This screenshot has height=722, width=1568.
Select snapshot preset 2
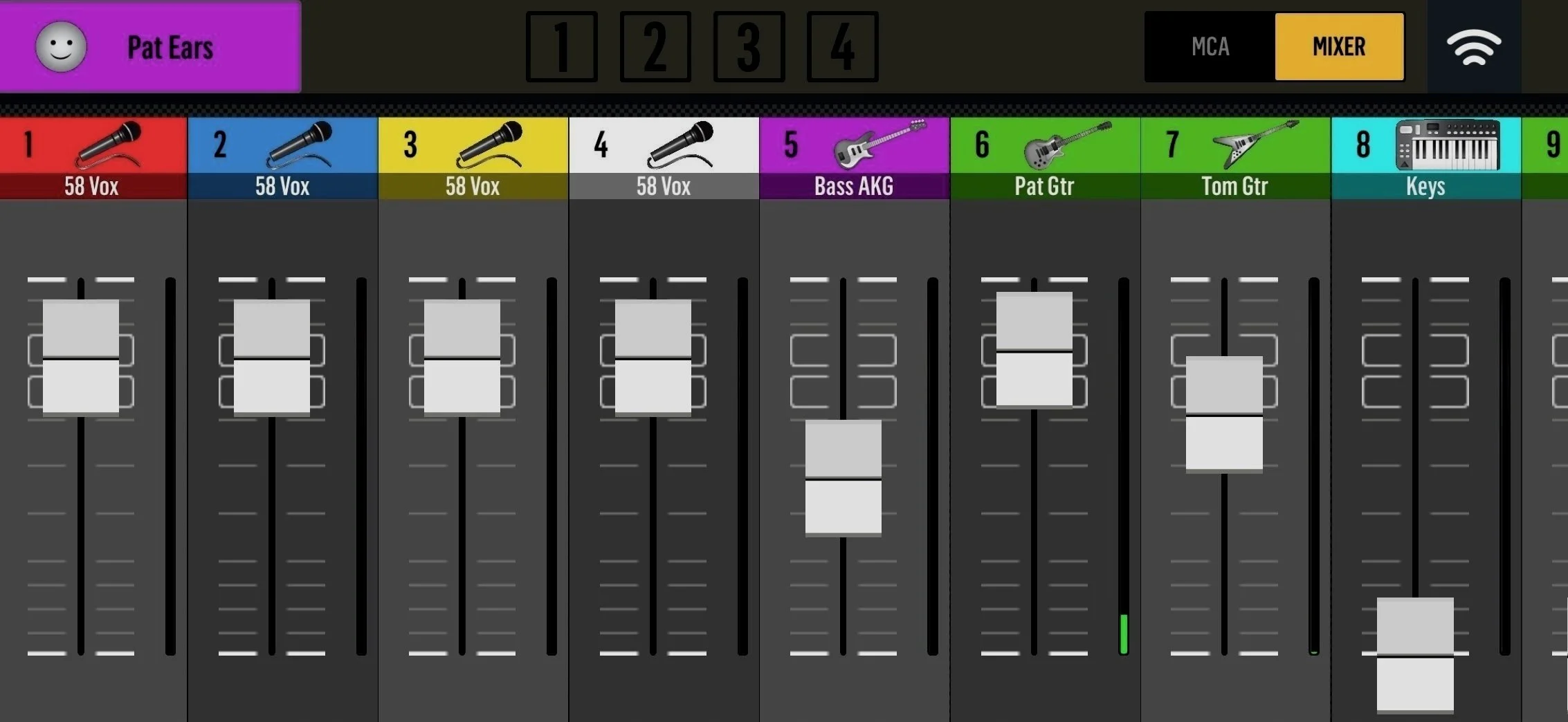point(655,46)
